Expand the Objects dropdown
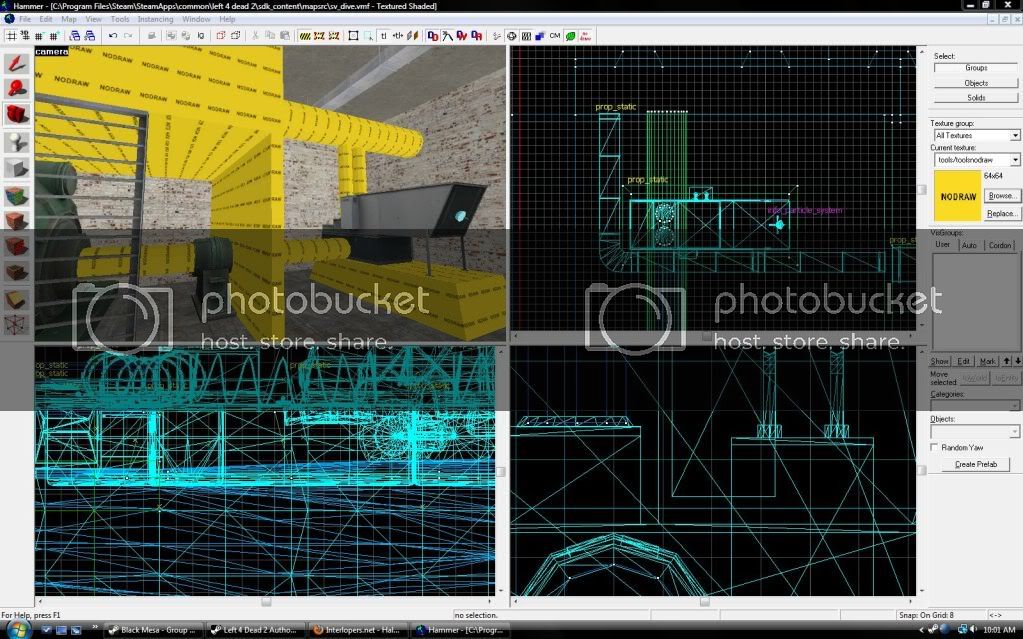 [x=1014, y=431]
